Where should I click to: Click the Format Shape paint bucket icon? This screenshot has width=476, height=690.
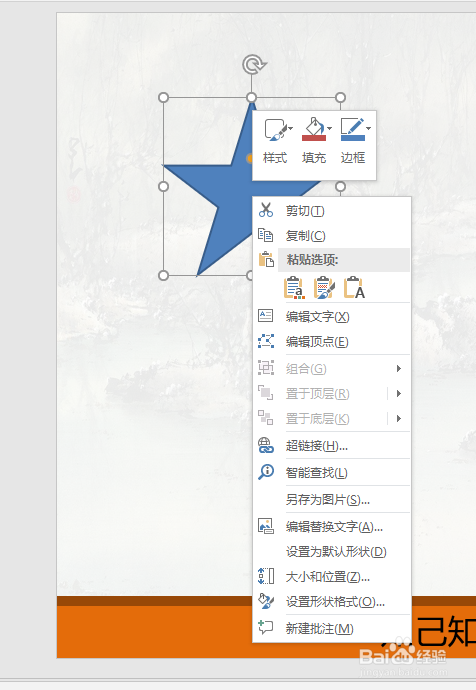[266, 601]
